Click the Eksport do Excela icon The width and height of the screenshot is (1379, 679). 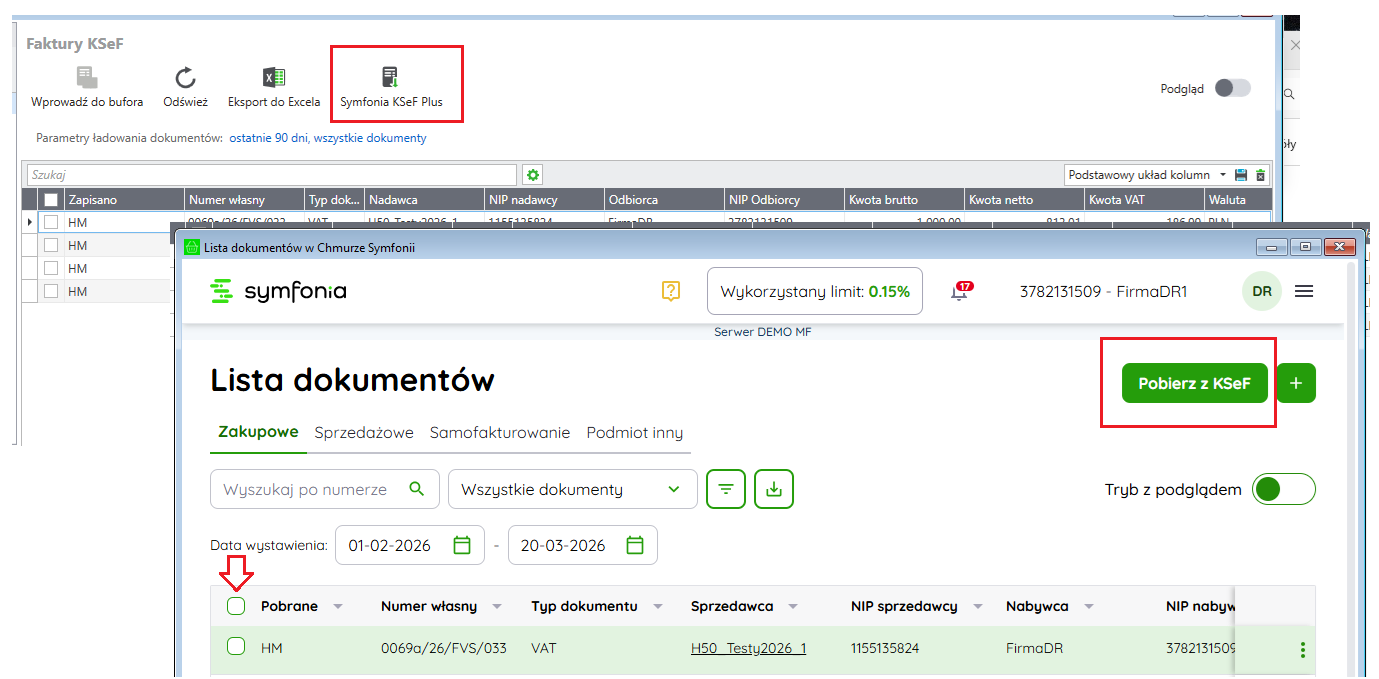[274, 79]
